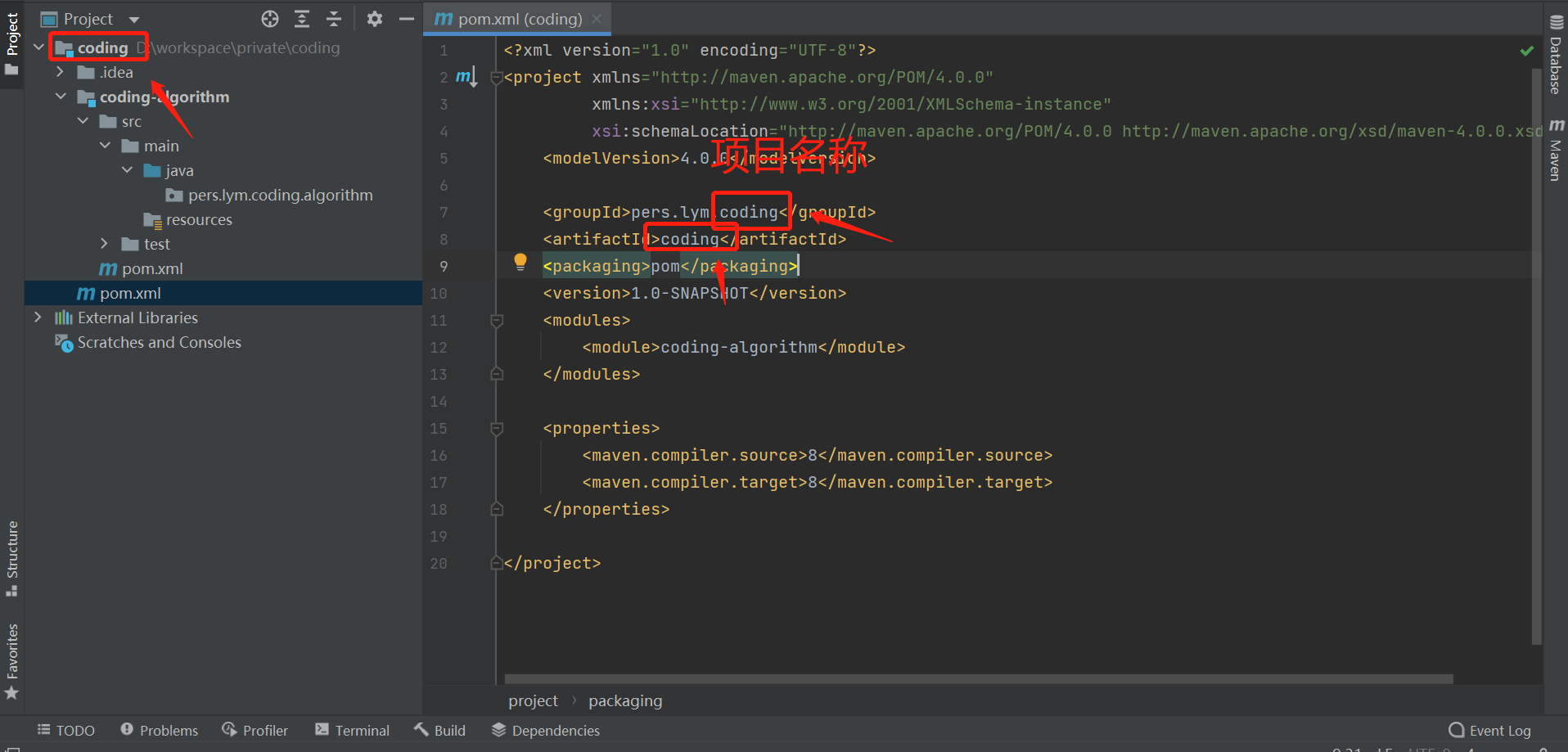Select the .idea folder row
Viewport: 1568px width, 752px height.
pos(223,72)
